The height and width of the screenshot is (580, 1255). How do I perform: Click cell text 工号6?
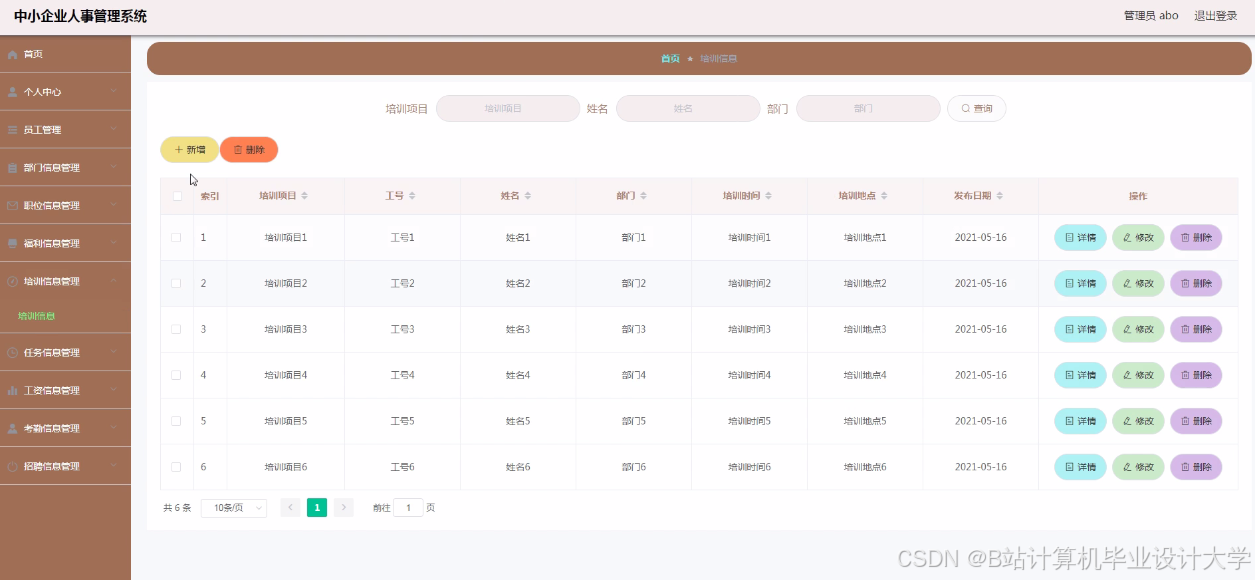point(402,467)
